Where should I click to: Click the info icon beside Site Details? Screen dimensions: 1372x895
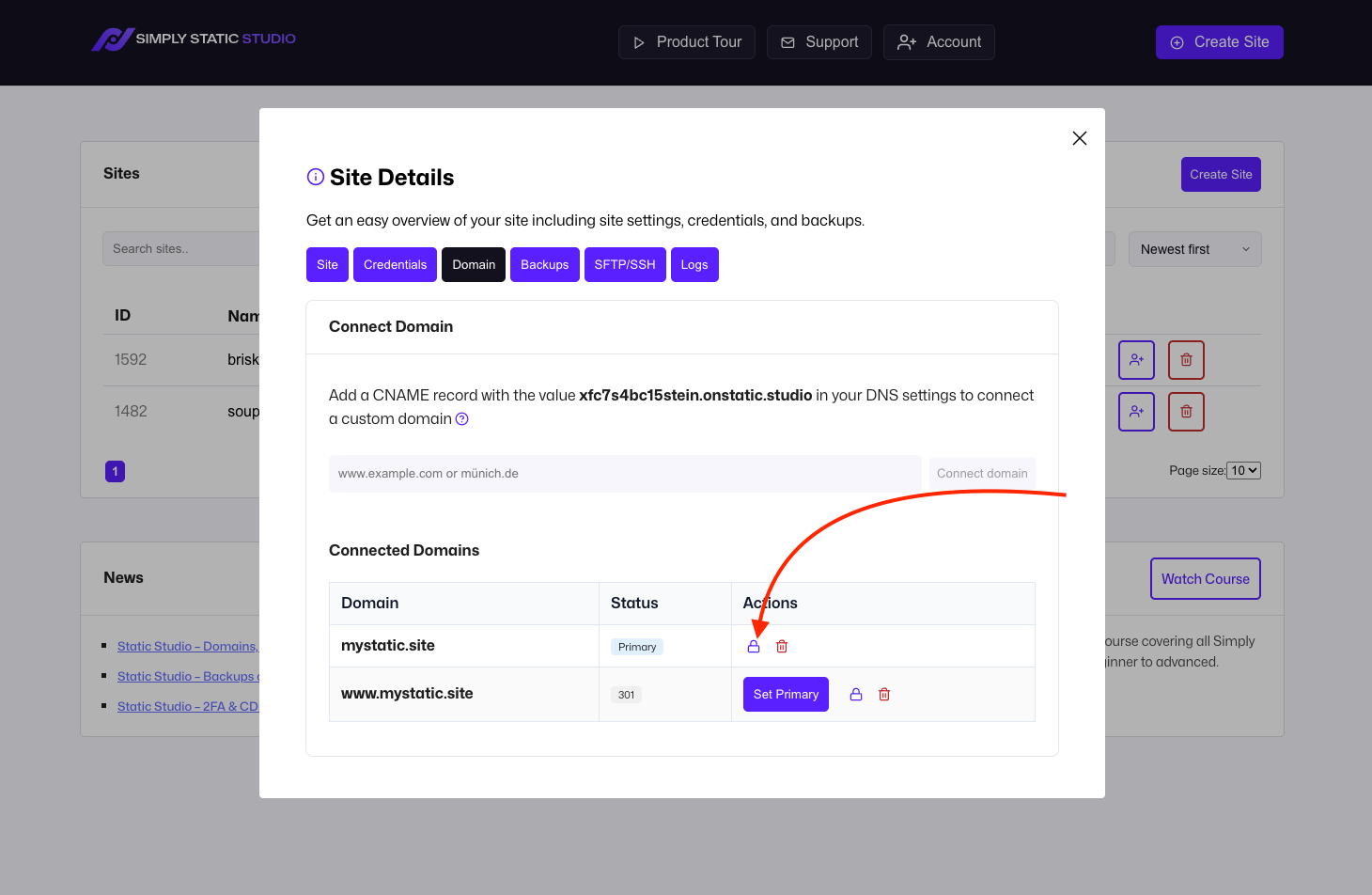pyautogui.click(x=316, y=177)
